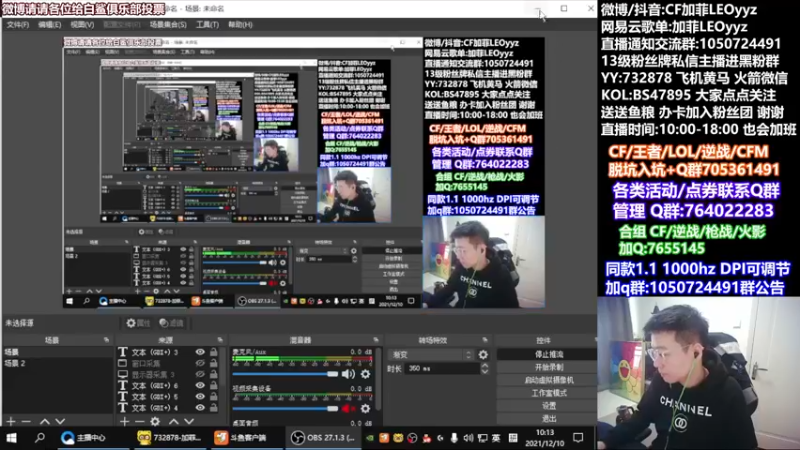The height and width of the screenshot is (450, 800).
Task: Add a new scene with plus icon
Action: [x=11, y=421]
